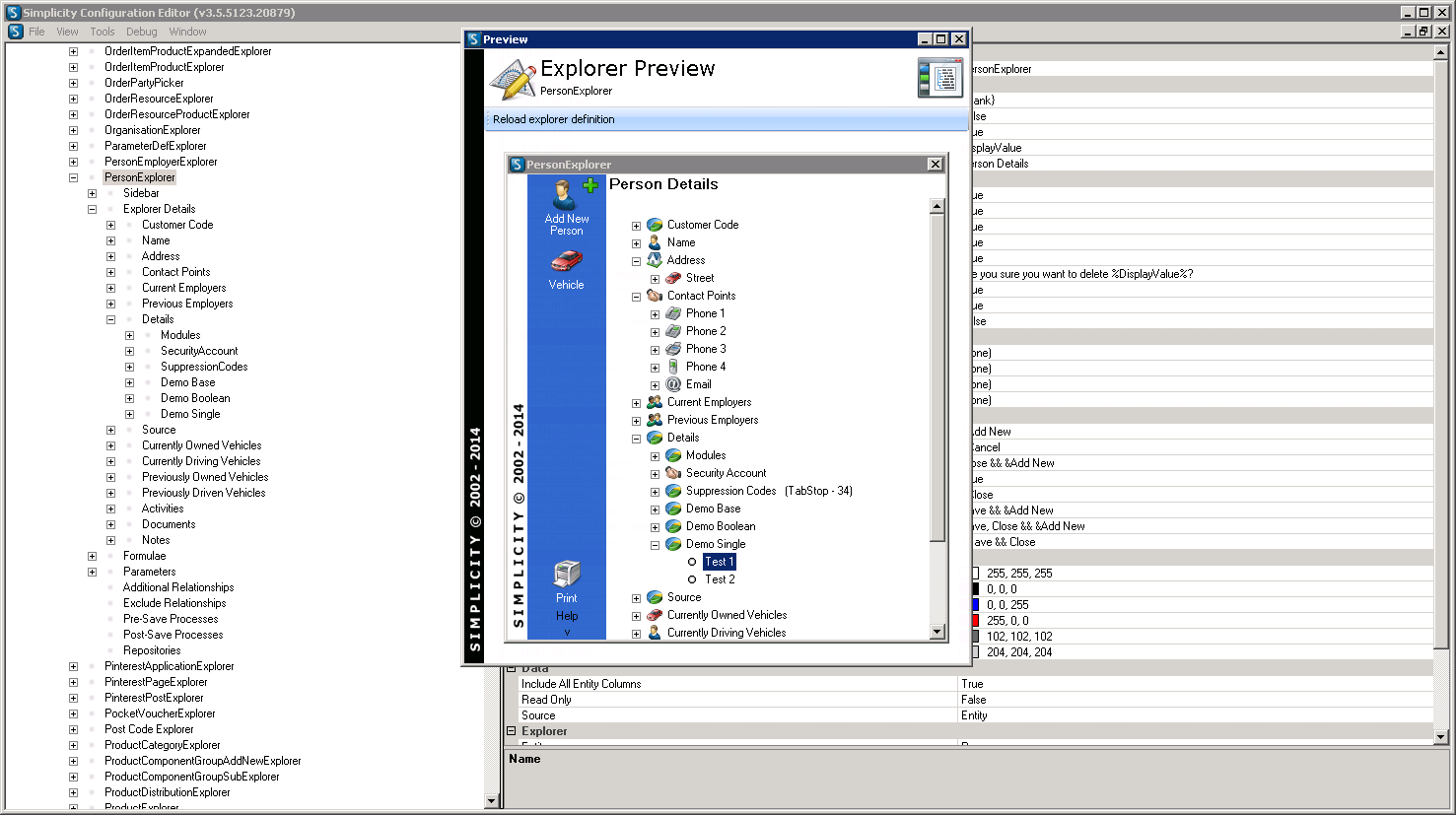Click the preview tree scroll down arrow
The image size is (1456, 815).
pos(937,632)
